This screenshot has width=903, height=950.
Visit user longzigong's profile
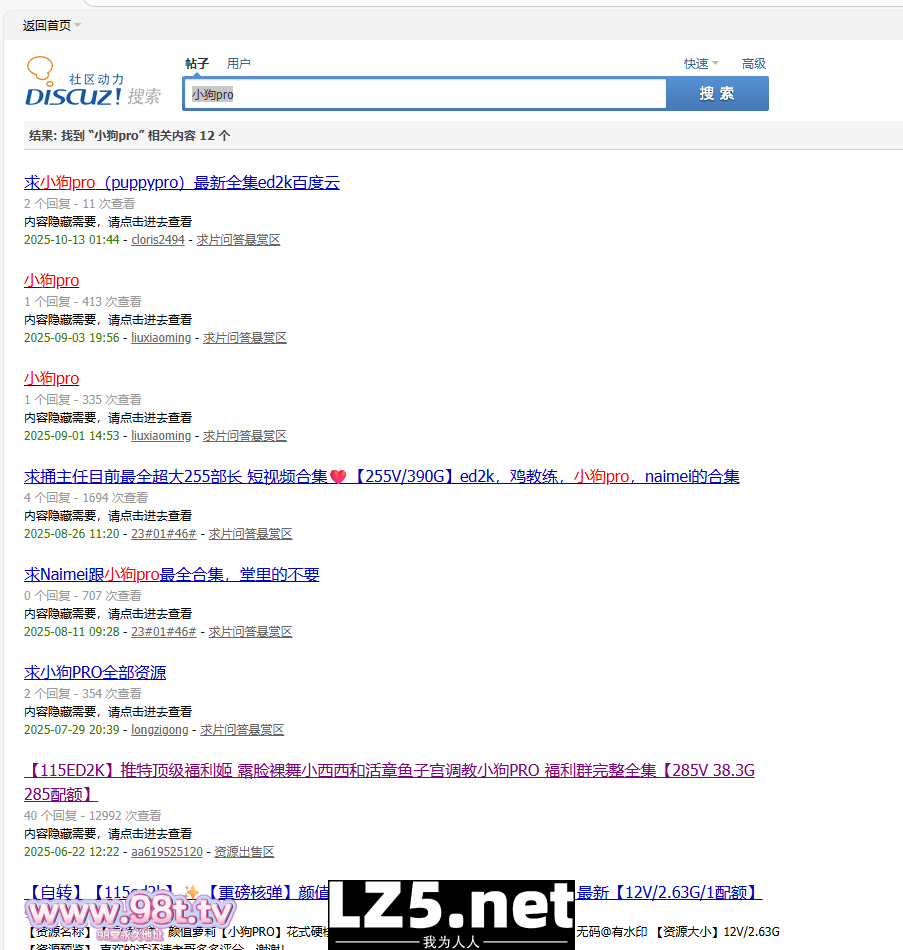pyautogui.click(x=160, y=729)
